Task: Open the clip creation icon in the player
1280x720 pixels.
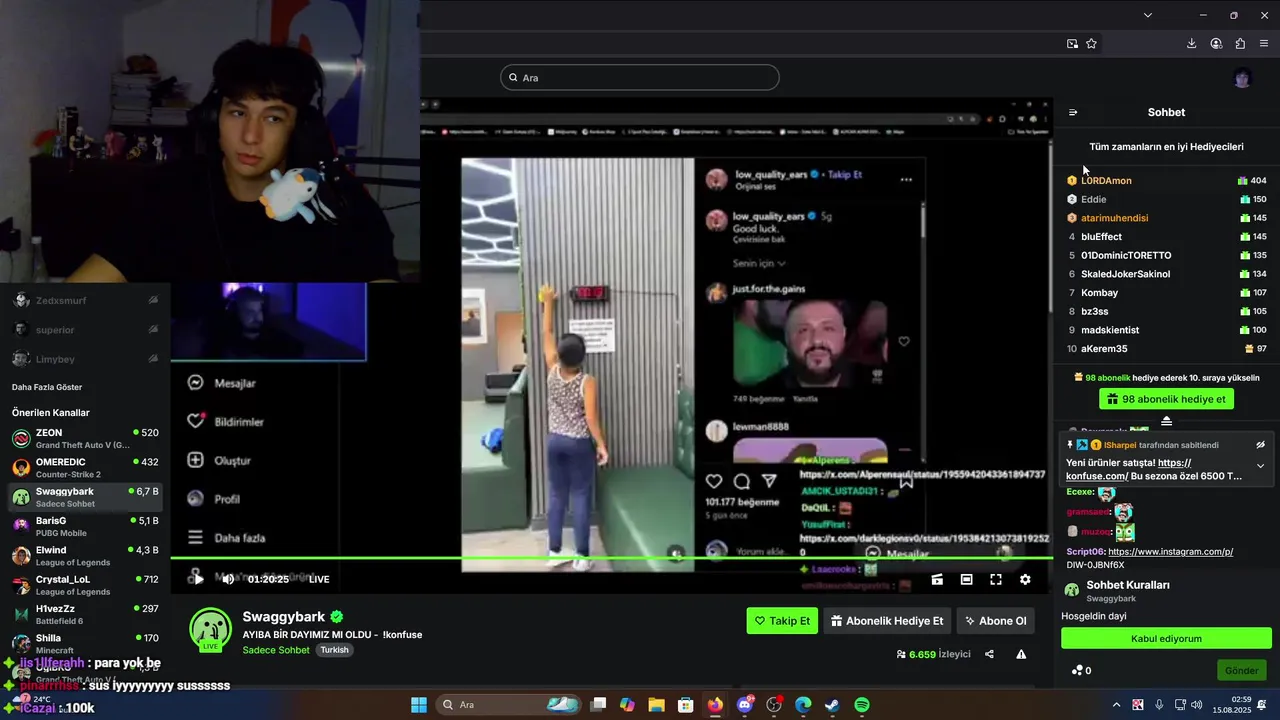Action: click(x=937, y=579)
